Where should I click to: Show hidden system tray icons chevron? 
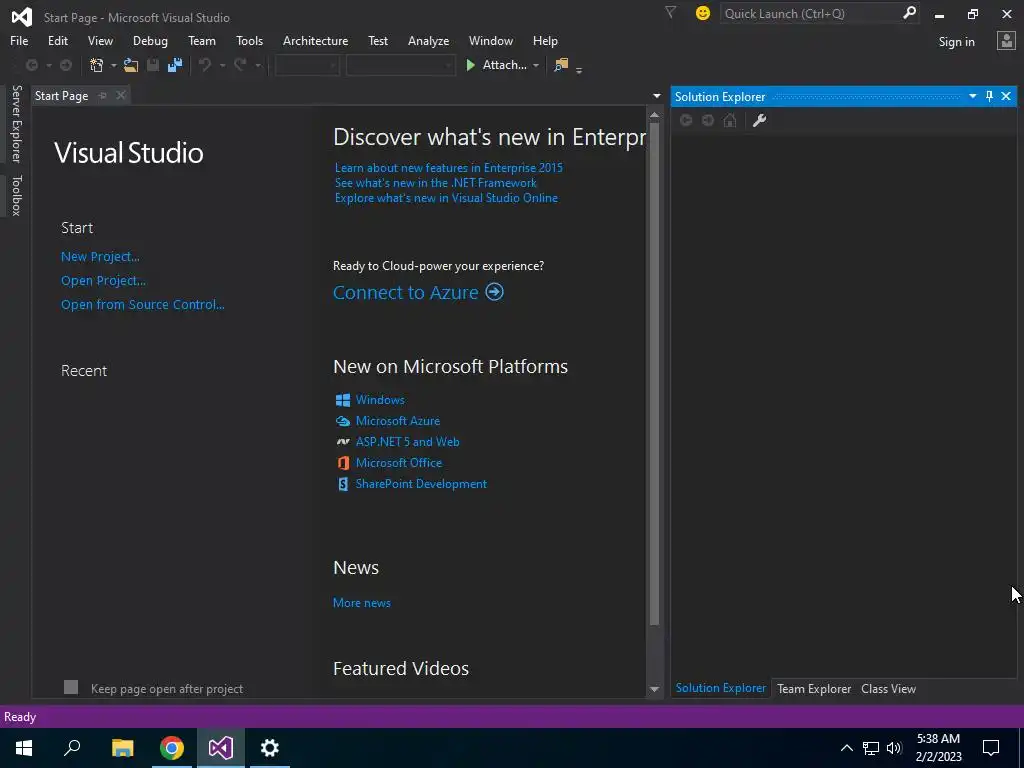tap(846, 748)
